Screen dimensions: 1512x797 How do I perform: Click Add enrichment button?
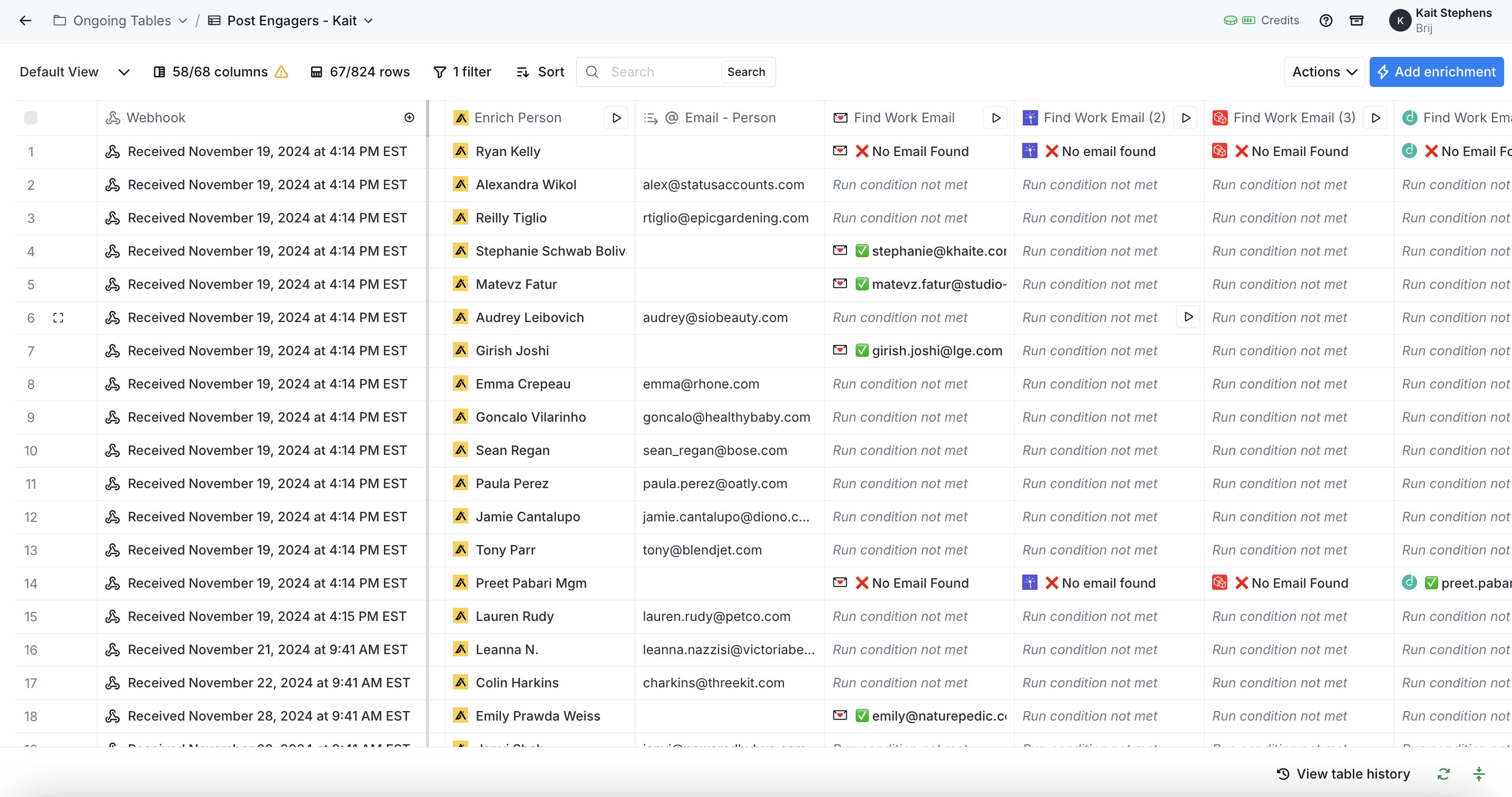1436,72
